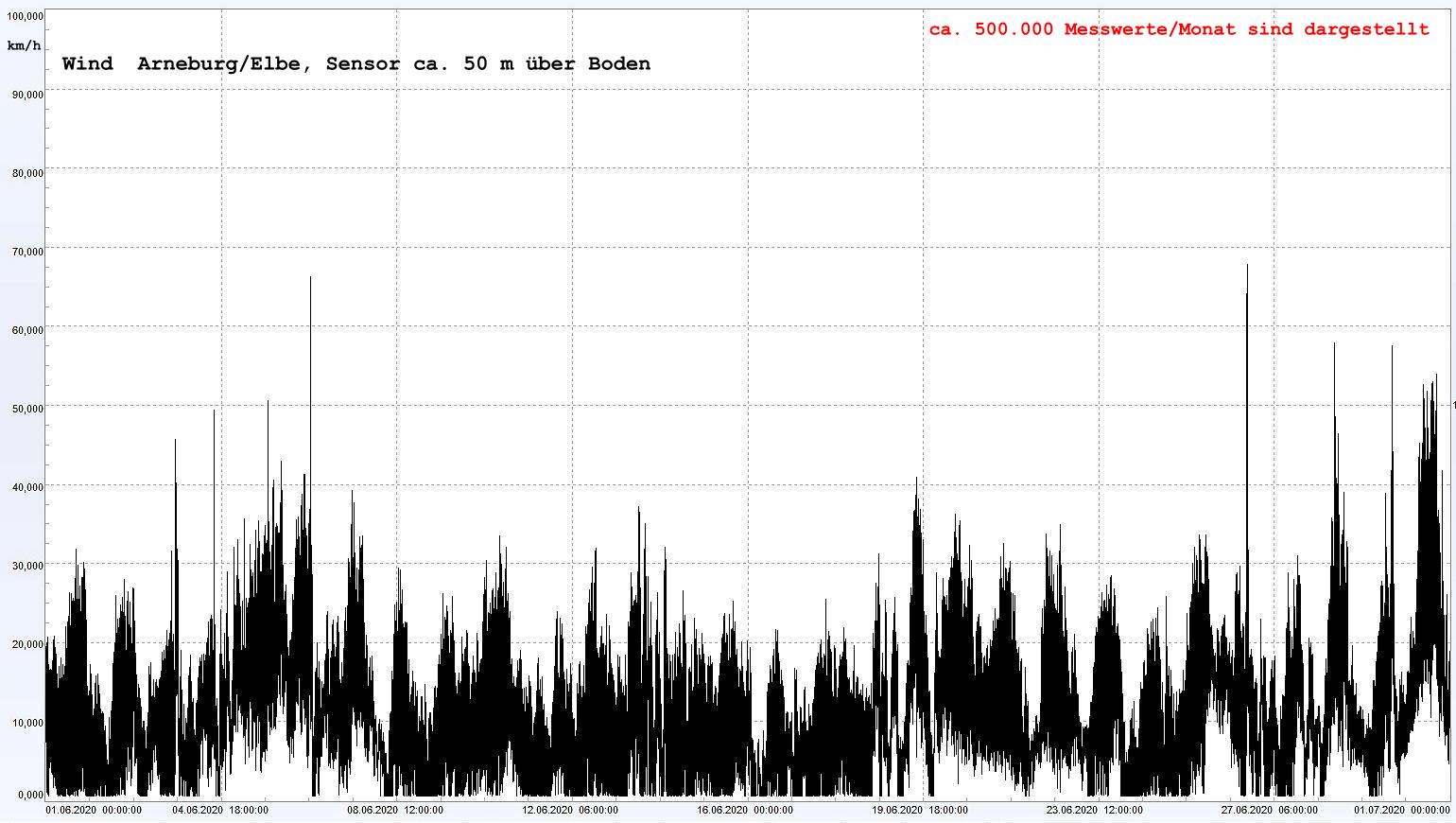Click the 23.06.2020 12:00:00 date label

(x=1095, y=810)
